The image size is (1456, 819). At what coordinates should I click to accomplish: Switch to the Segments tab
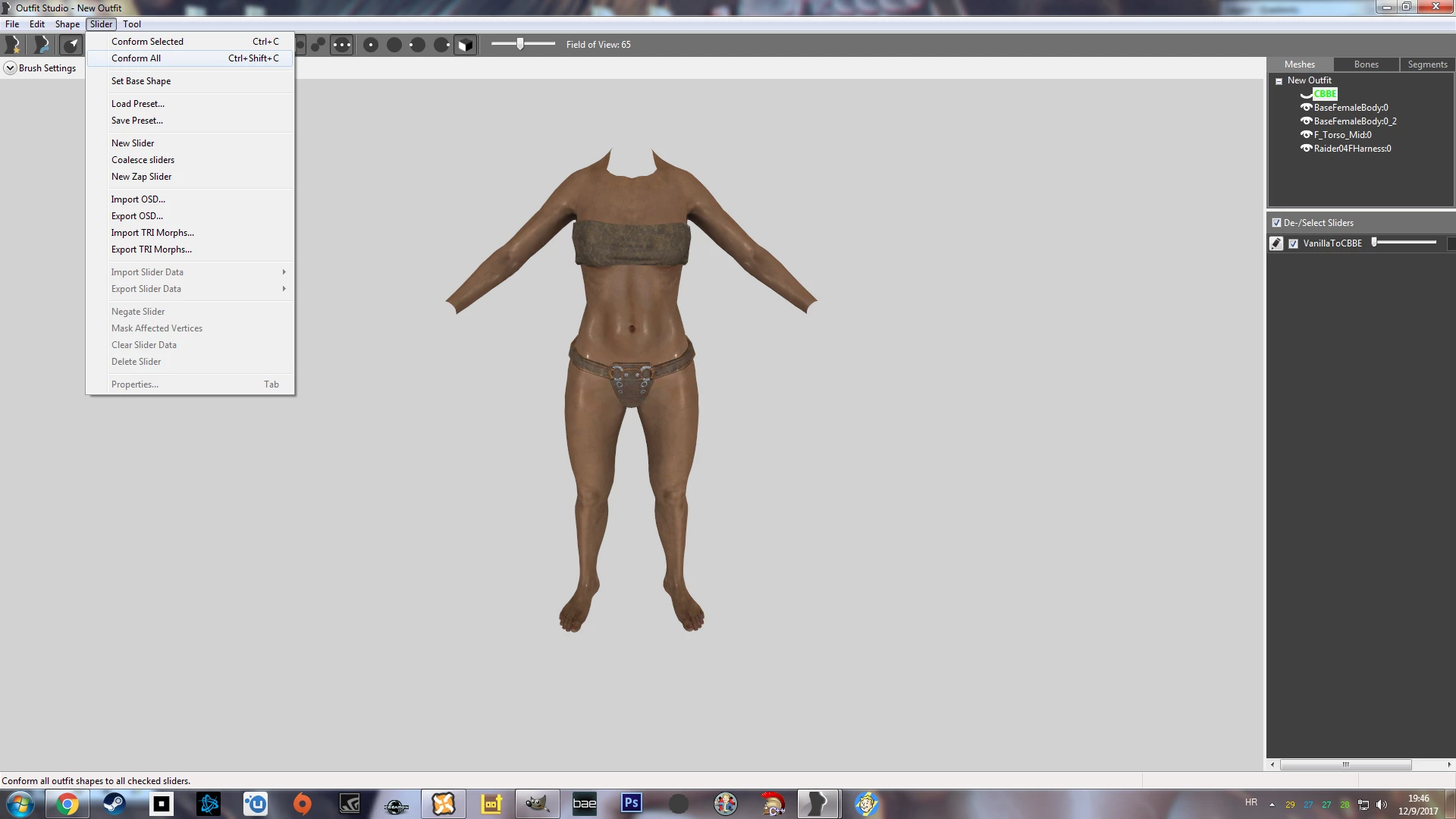click(1427, 64)
